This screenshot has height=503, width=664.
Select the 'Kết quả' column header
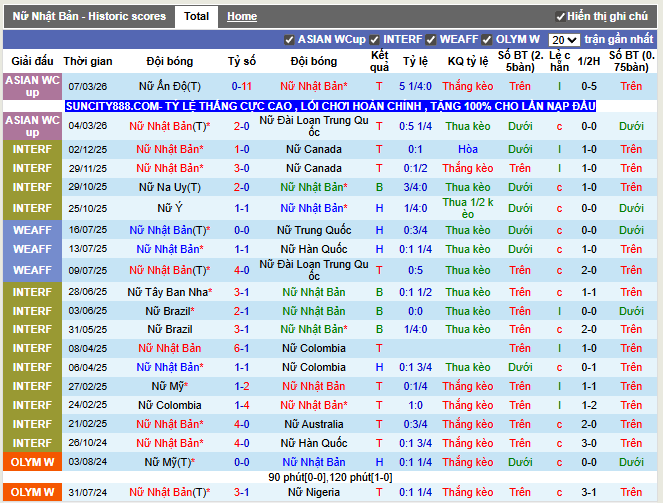click(x=379, y=61)
